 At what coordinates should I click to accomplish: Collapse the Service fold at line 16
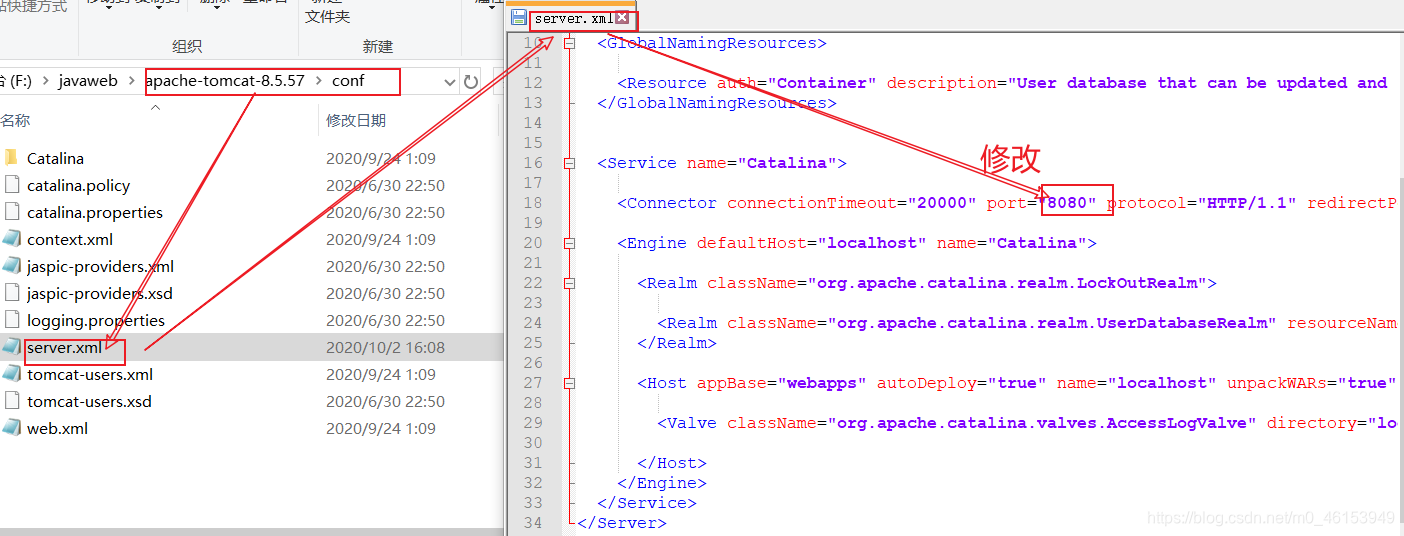(x=570, y=163)
